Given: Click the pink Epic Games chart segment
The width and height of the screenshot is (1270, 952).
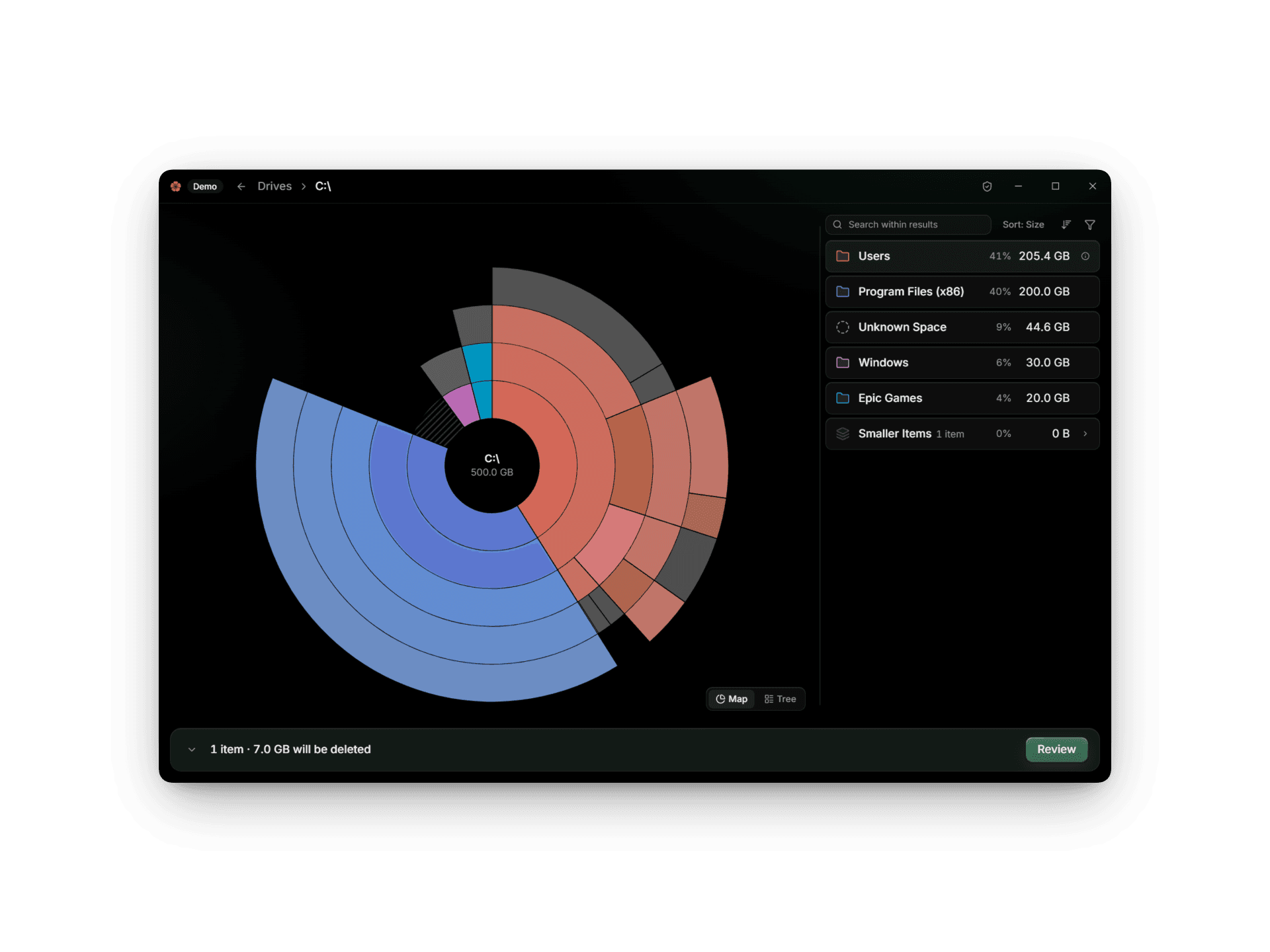Looking at the screenshot, I should pyautogui.click(x=462, y=405).
